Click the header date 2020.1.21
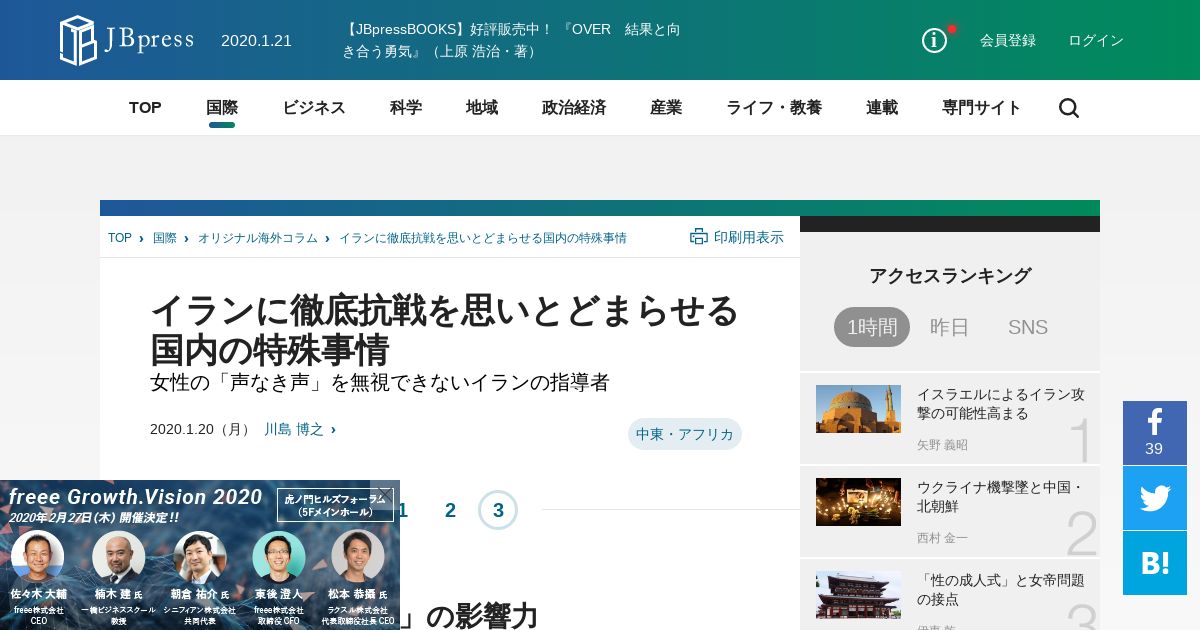The image size is (1200, 630). pyautogui.click(x=256, y=40)
